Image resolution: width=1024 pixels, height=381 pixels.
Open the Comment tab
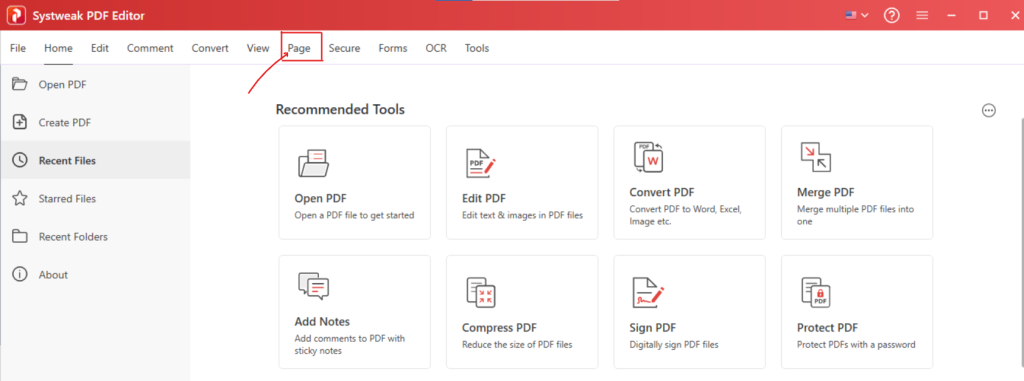150,48
